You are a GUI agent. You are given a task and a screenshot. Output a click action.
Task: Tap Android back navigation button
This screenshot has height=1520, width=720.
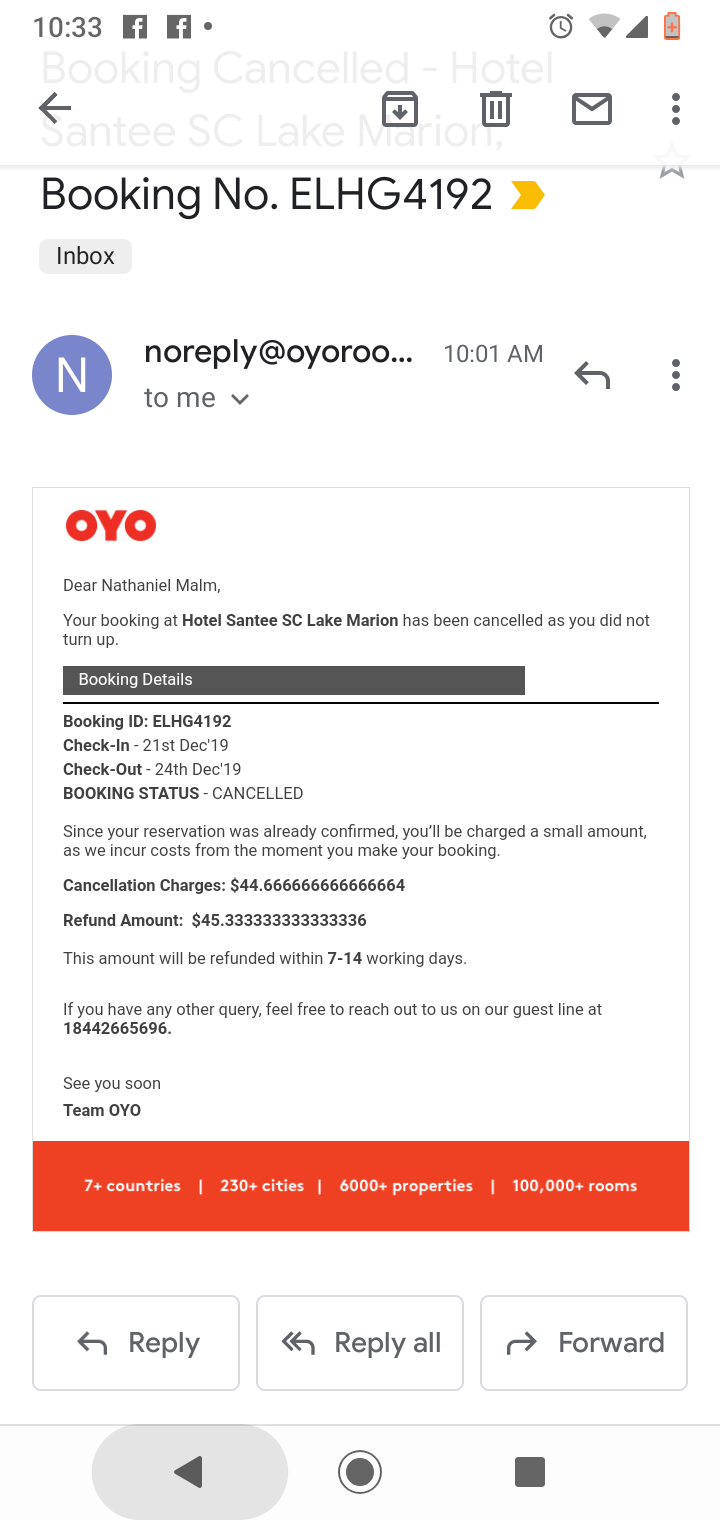pos(188,1471)
